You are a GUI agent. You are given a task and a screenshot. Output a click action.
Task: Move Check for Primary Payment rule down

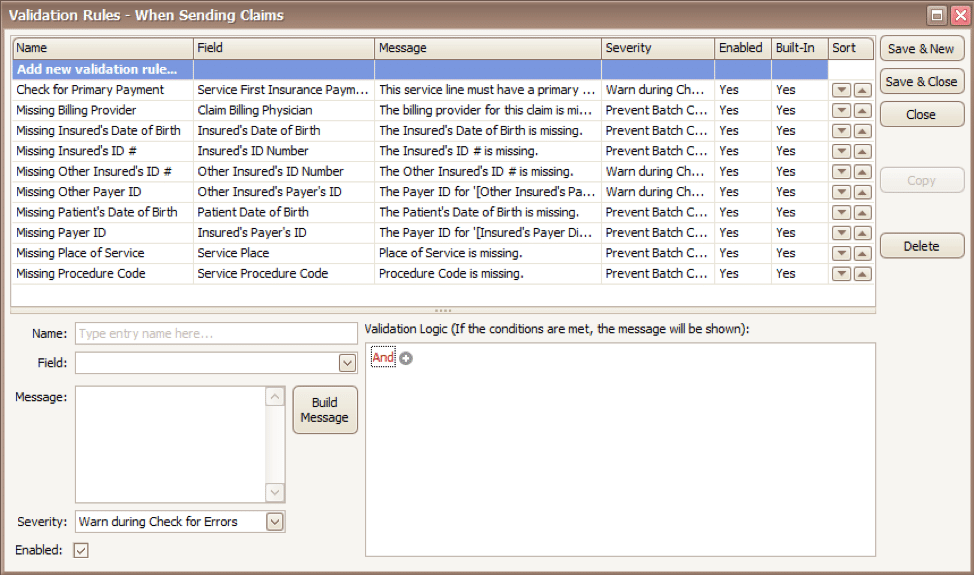[841, 90]
